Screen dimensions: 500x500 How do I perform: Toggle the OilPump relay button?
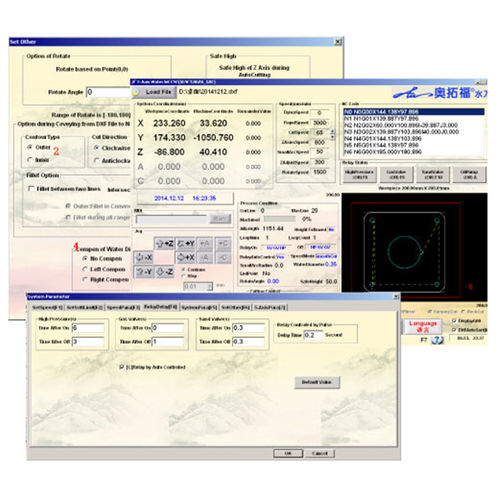(469, 175)
